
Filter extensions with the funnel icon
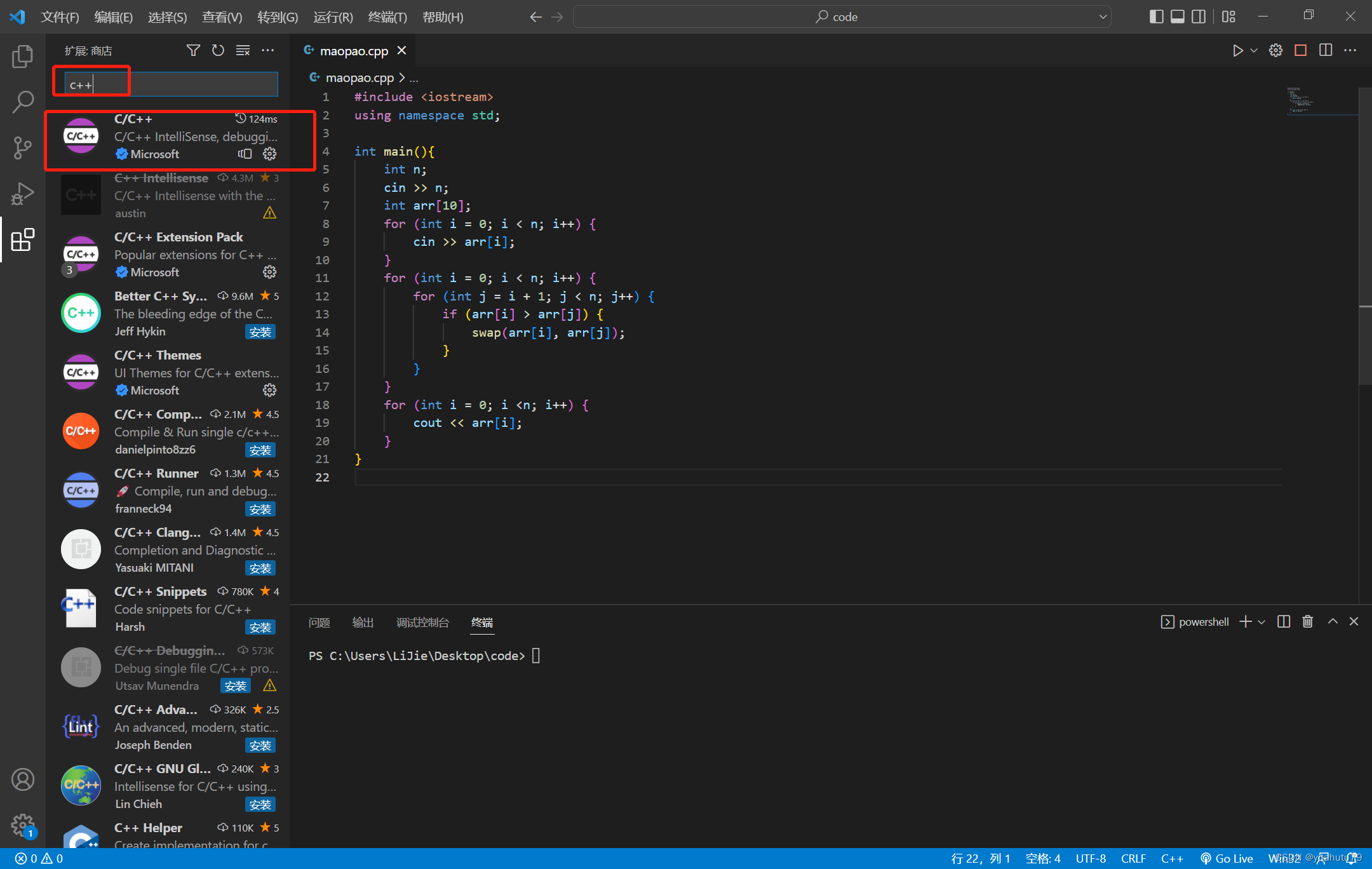[x=193, y=50]
